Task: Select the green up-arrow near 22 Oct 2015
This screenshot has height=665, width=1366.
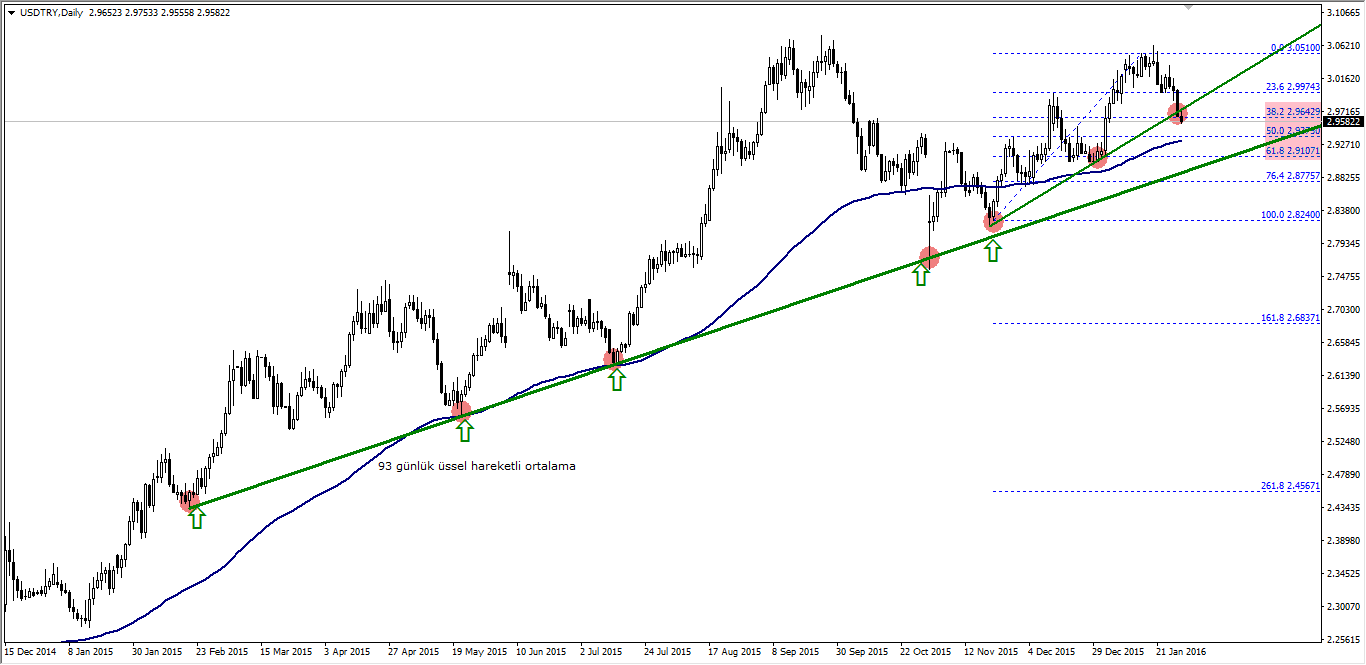Action: pos(920,275)
